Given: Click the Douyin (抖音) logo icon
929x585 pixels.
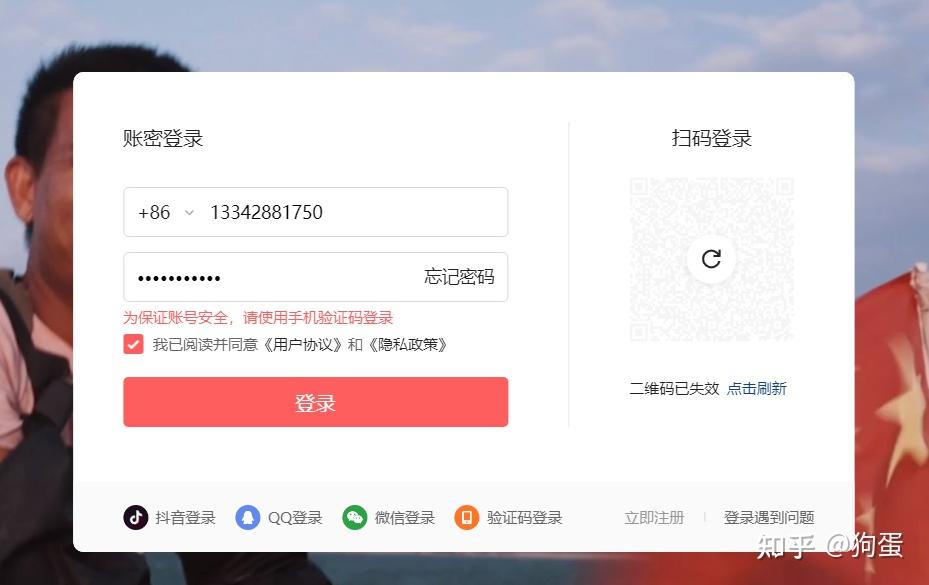Looking at the screenshot, I should [136, 517].
